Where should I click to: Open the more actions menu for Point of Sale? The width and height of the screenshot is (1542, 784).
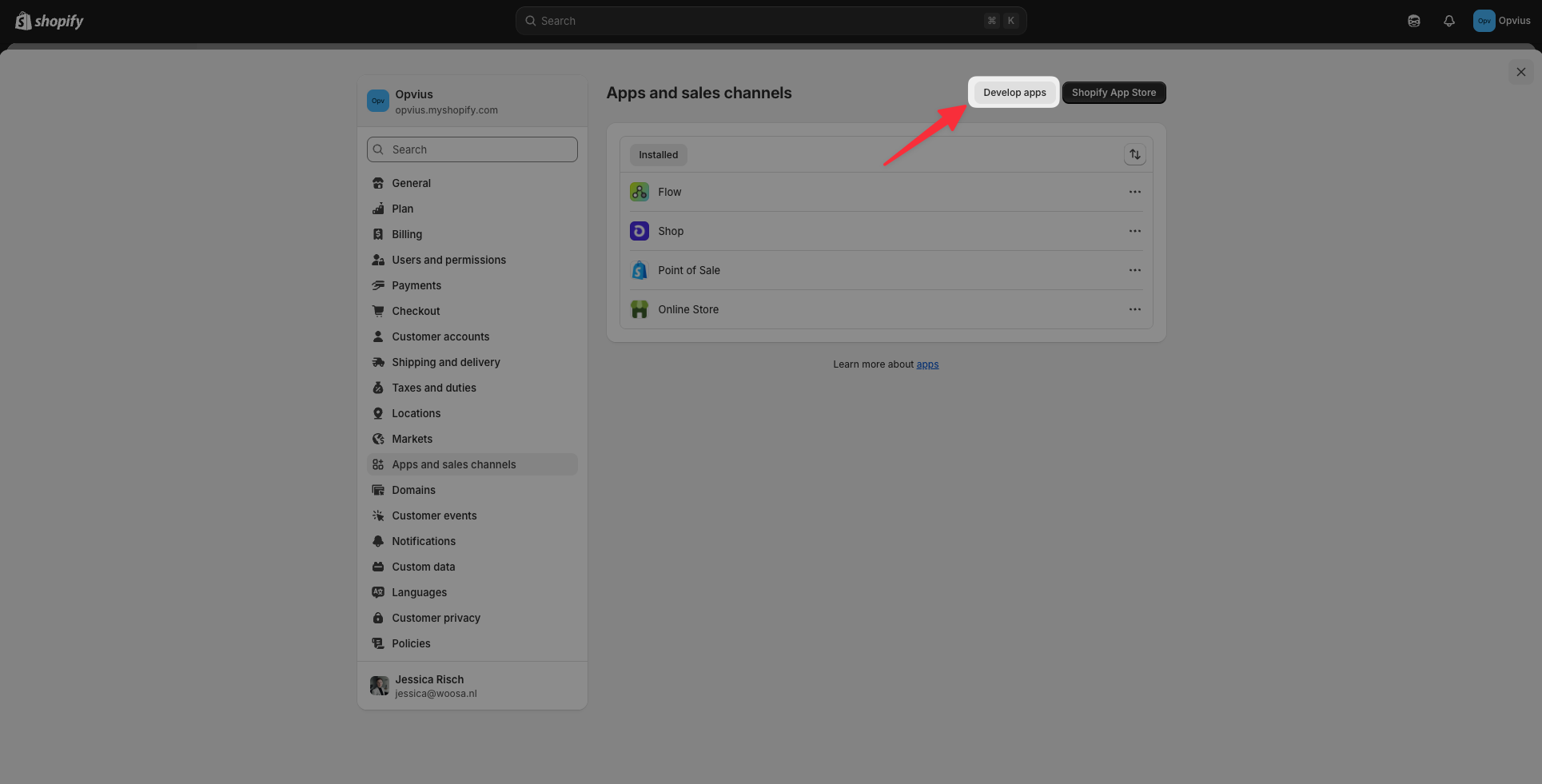click(x=1135, y=270)
